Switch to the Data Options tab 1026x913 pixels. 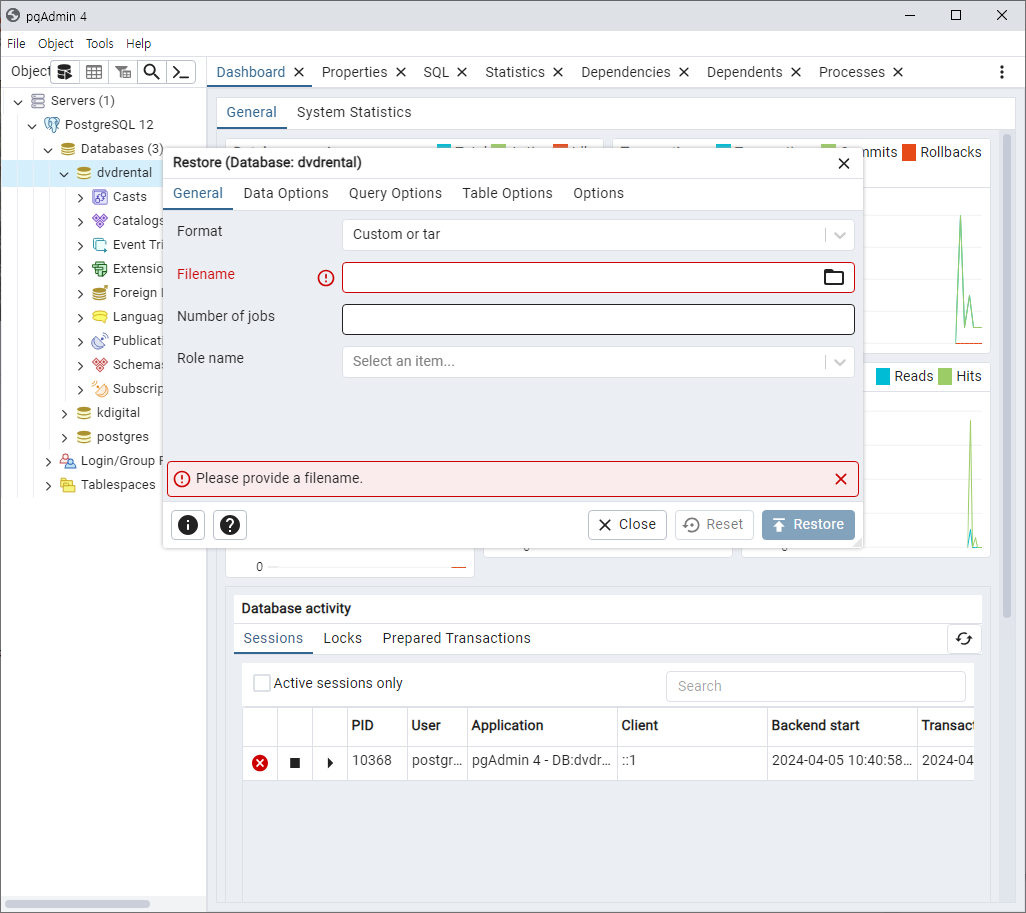[286, 193]
